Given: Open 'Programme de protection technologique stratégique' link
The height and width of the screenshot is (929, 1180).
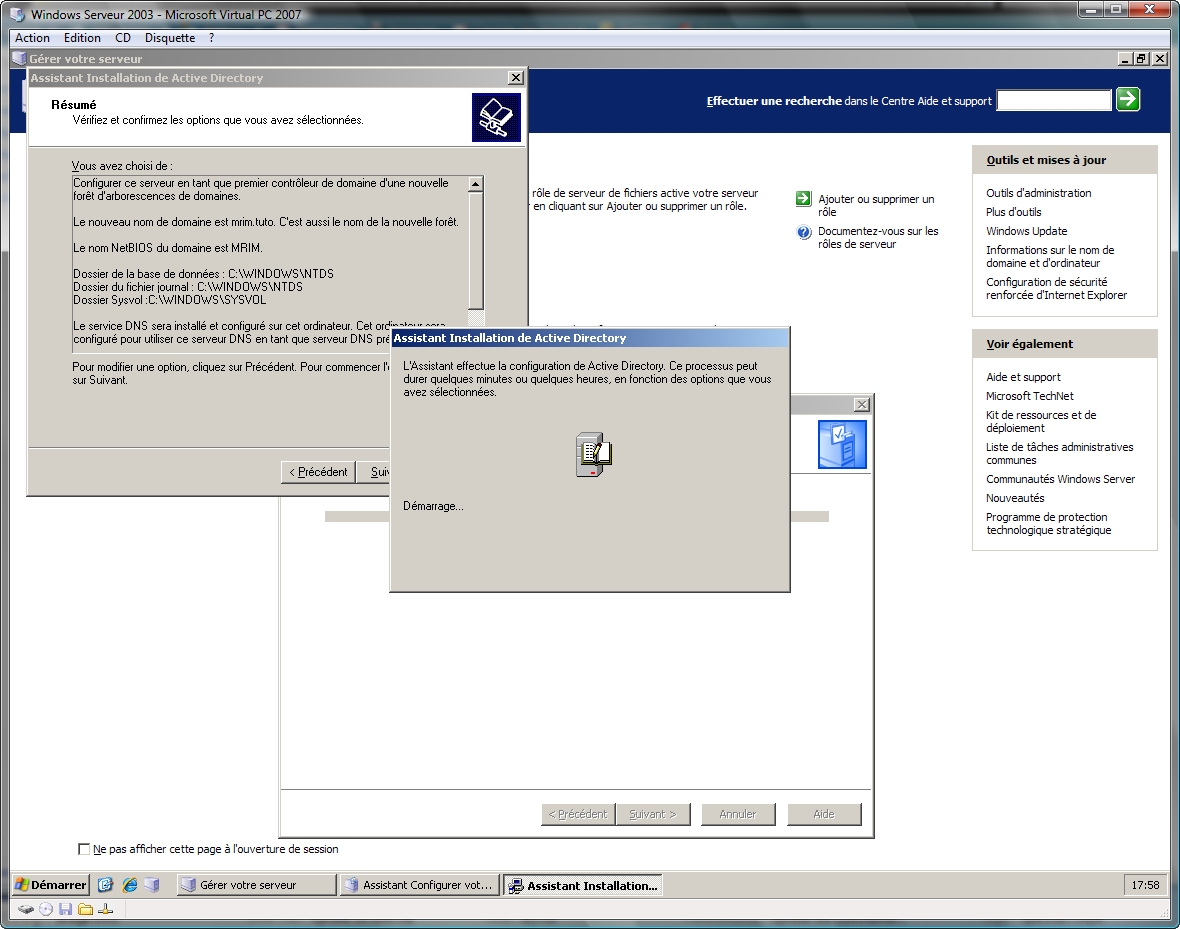Looking at the screenshot, I should [1048, 523].
